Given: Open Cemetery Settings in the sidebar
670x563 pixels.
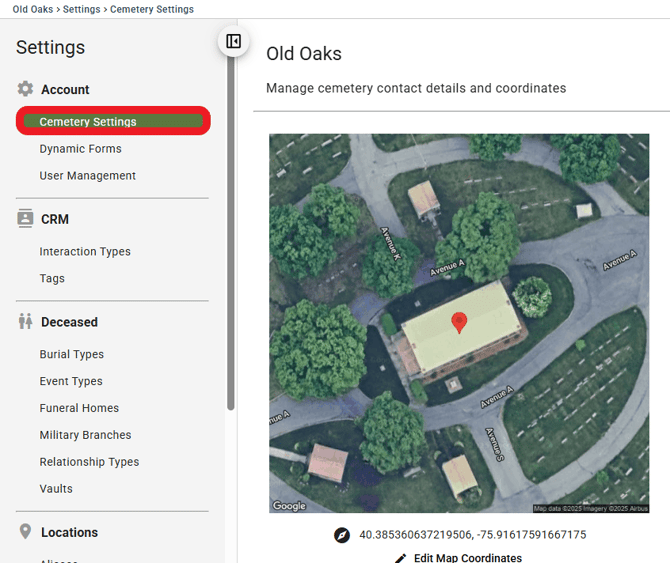Looking at the screenshot, I should pyautogui.click(x=113, y=121).
